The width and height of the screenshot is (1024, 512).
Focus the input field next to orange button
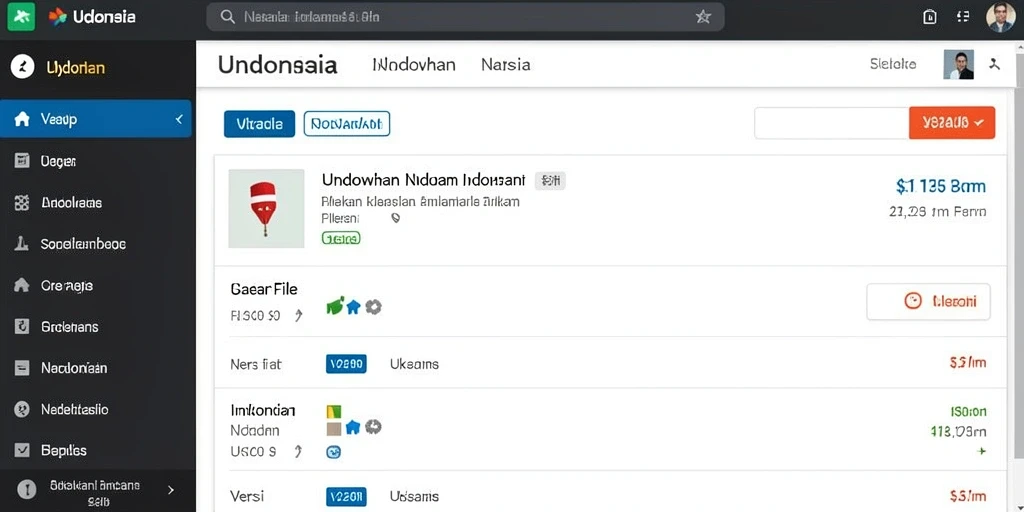click(831, 123)
